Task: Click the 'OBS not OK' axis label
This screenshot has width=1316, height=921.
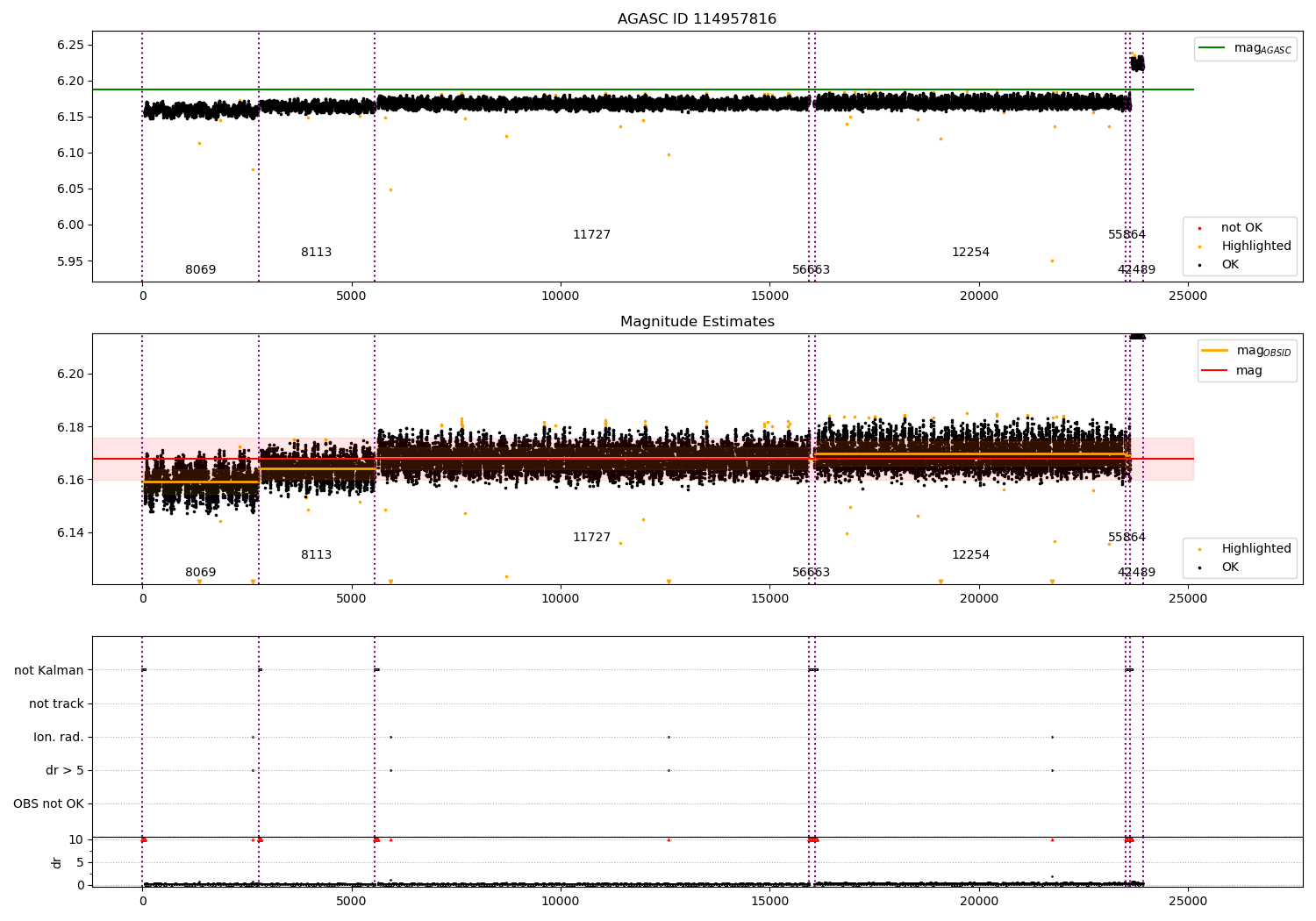Action: (48, 803)
